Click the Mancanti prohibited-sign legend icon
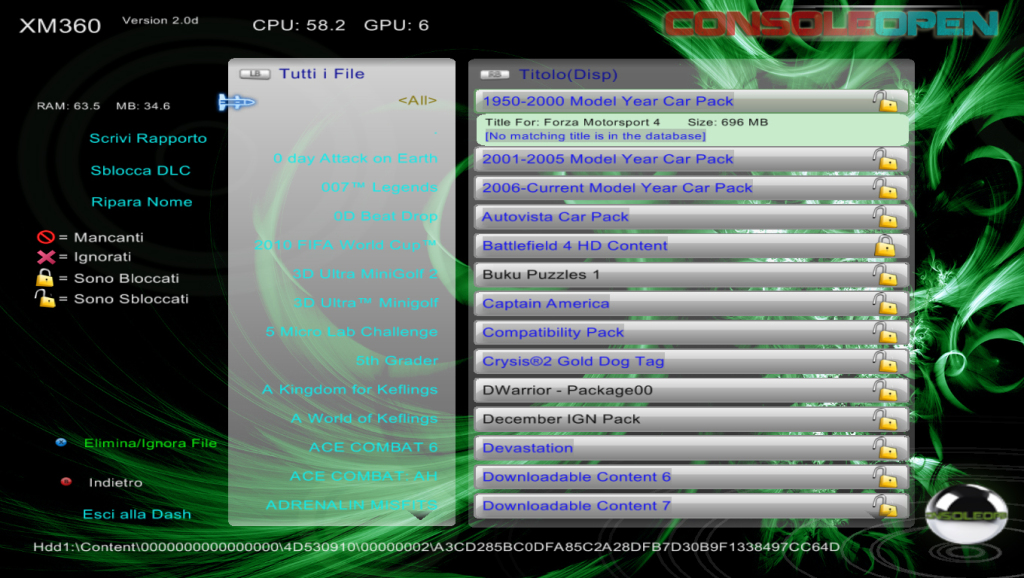The width and height of the screenshot is (1024, 578). pyautogui.click(x=46, y=237)
